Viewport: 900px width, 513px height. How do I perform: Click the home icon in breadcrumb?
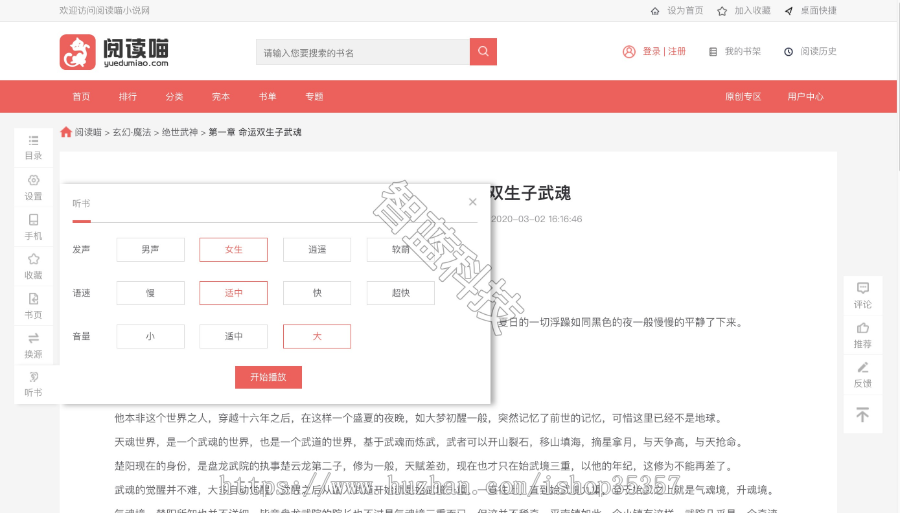click(66, 132)
